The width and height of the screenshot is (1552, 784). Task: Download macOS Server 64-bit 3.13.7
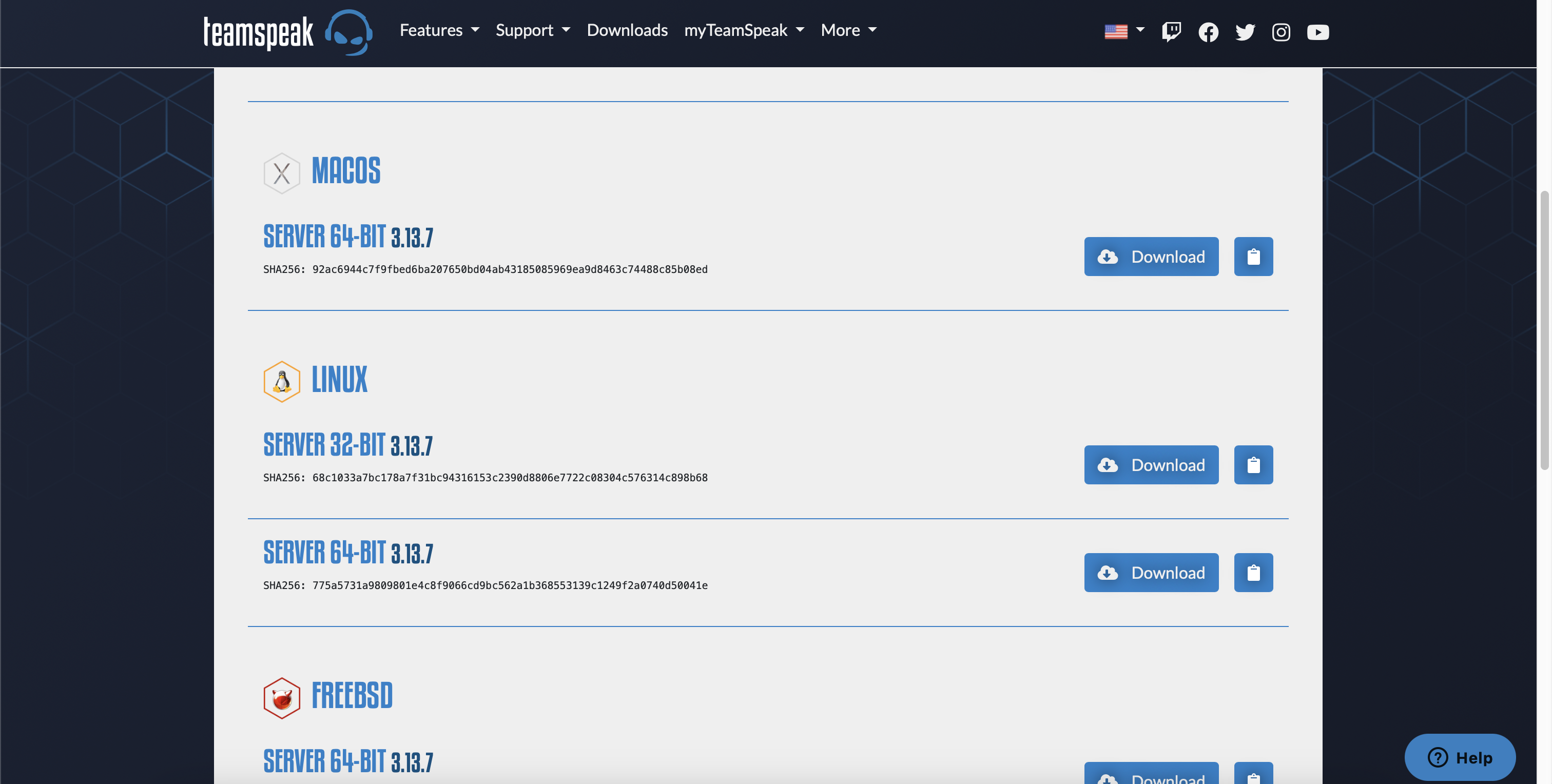pos(1151,257)
